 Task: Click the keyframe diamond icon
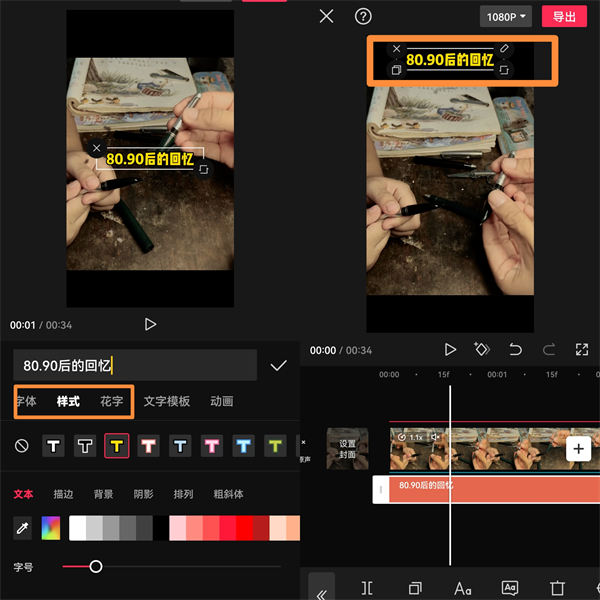click(482, 349)
